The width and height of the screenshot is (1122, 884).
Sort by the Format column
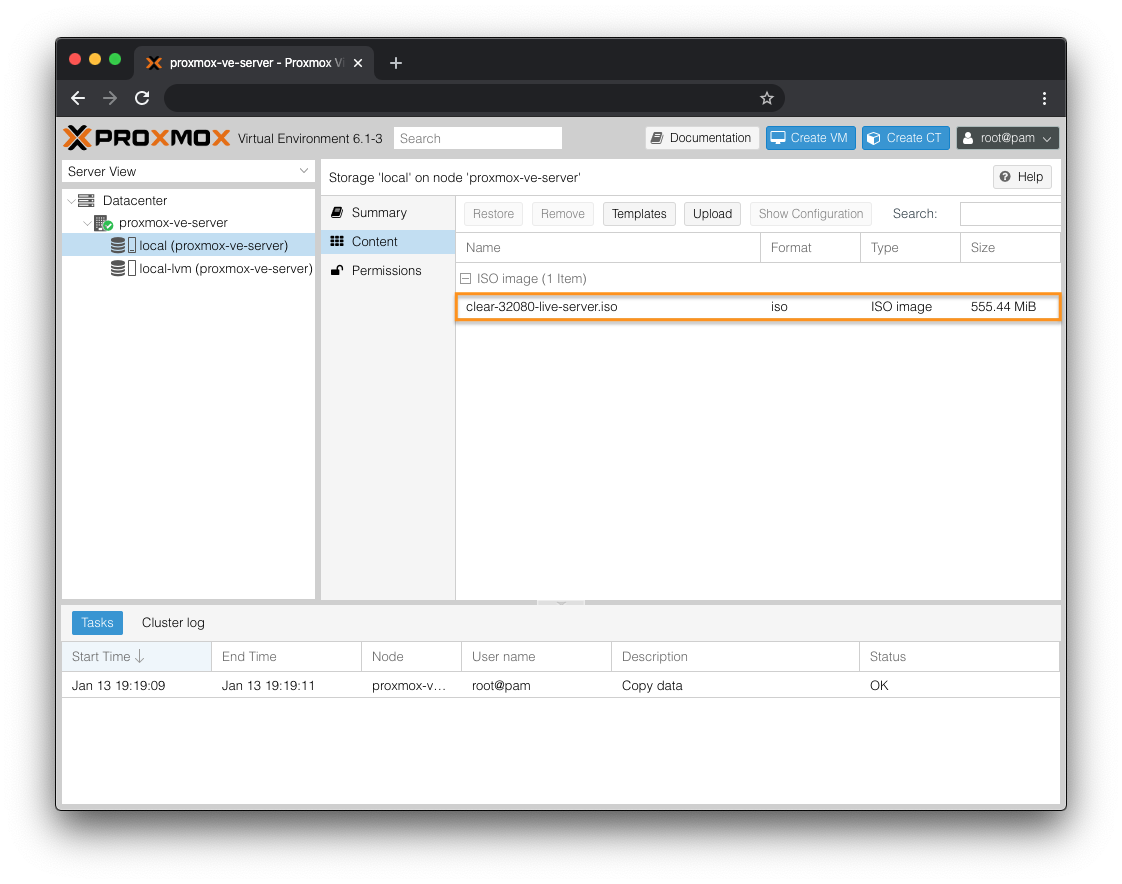point(811,248)
